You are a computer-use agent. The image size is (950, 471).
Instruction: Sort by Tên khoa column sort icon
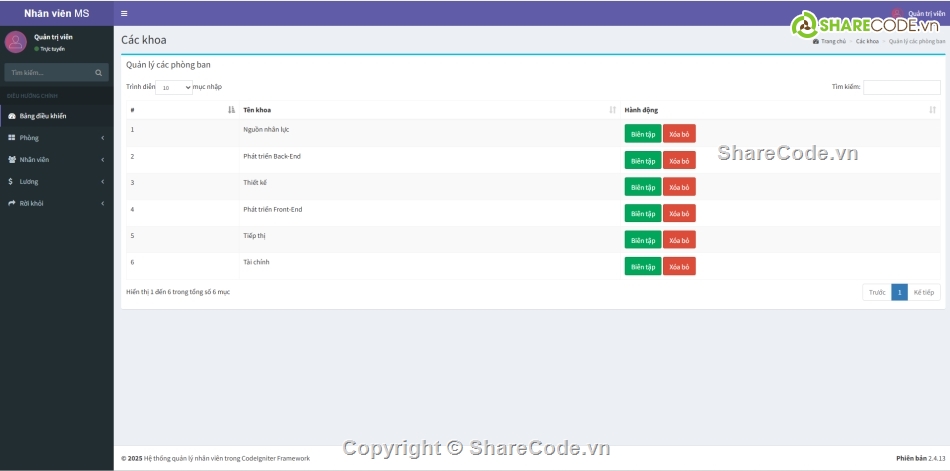click(613, 110)
